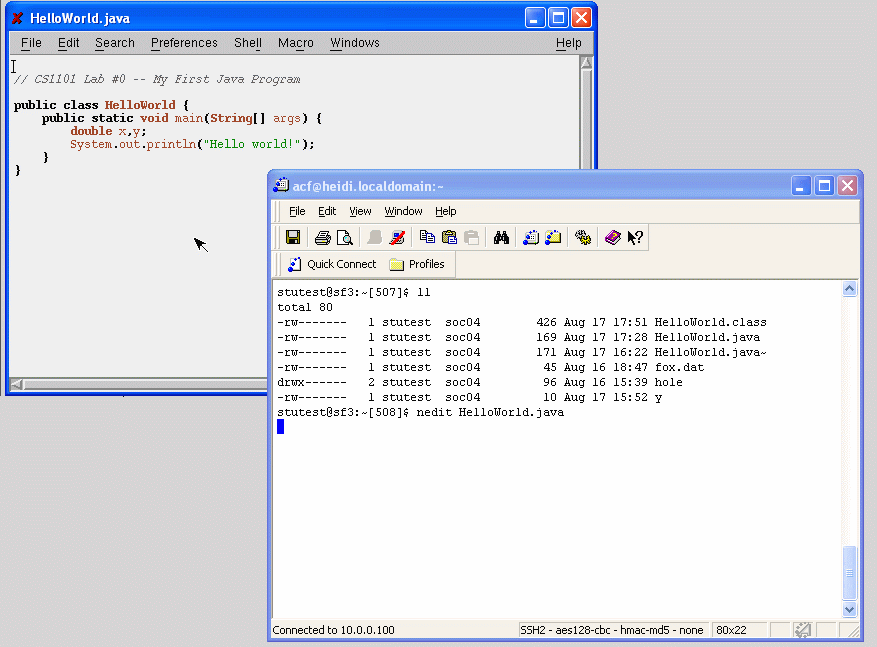Click the red X icon in HelloWorld.java title

(x=17, y=18)
